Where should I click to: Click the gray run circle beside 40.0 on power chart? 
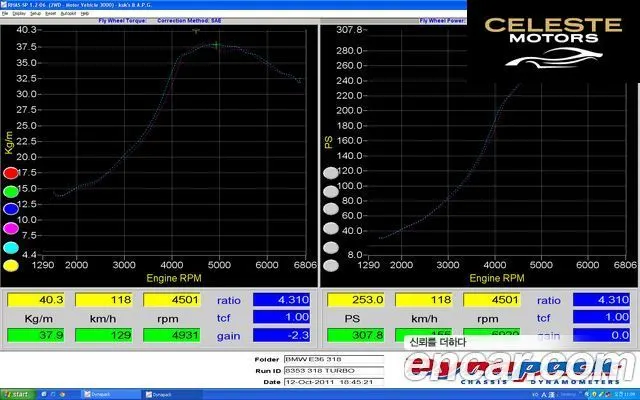tap(331, 228)
